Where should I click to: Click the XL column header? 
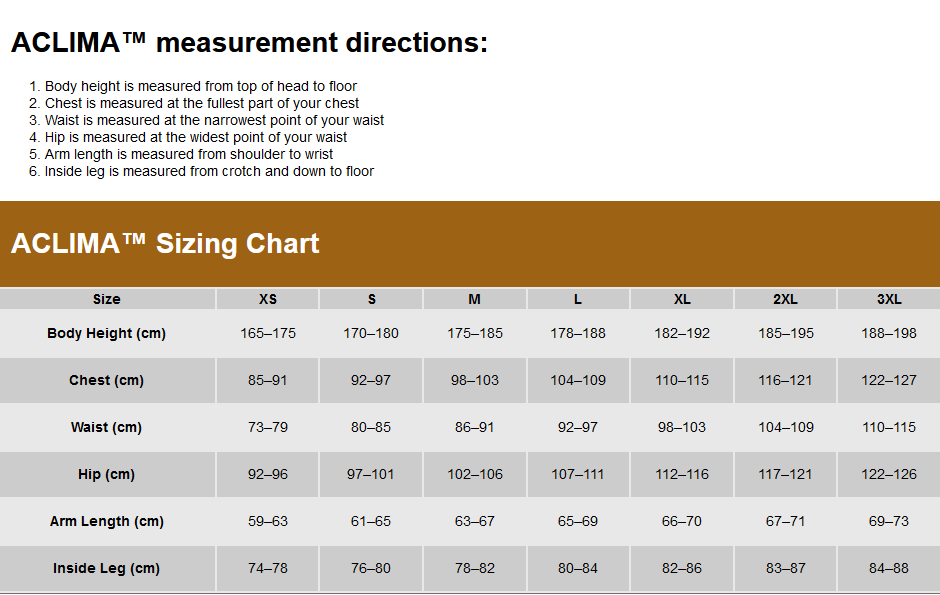(682, 299)
